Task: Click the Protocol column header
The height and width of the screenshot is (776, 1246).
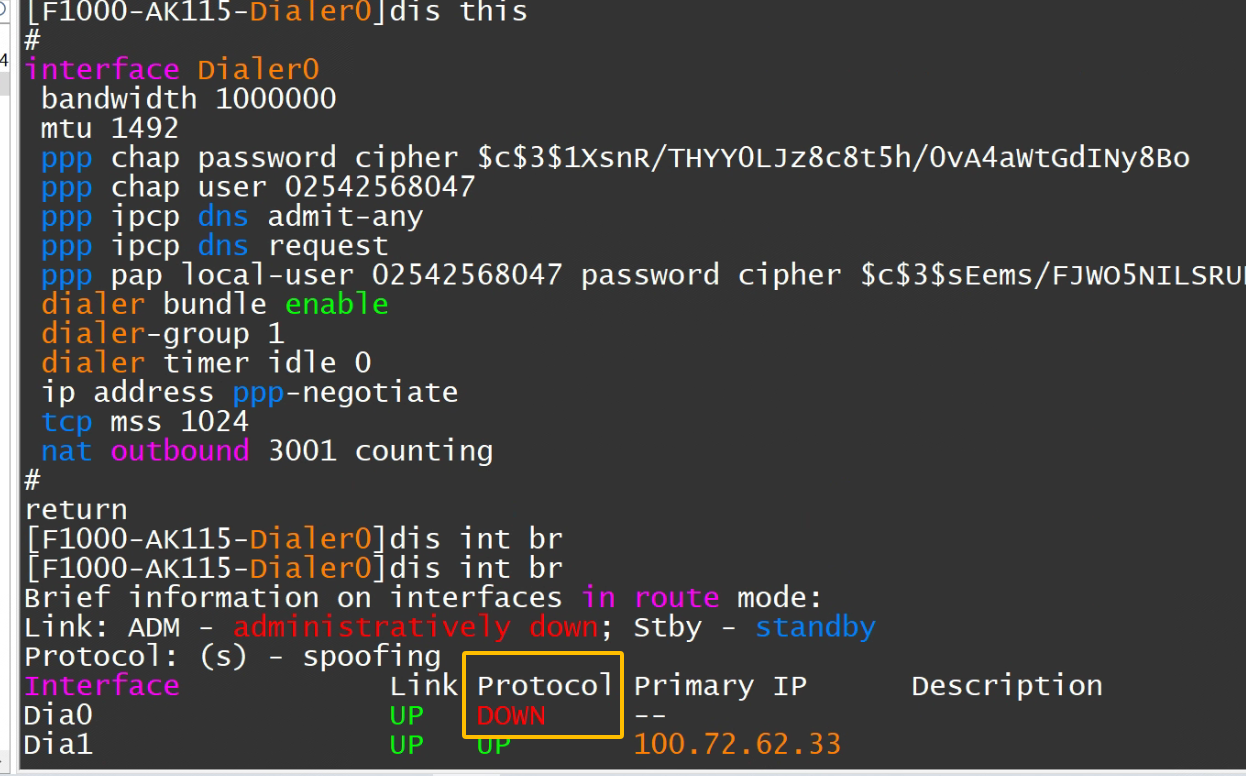Action: tap(545, 686)
